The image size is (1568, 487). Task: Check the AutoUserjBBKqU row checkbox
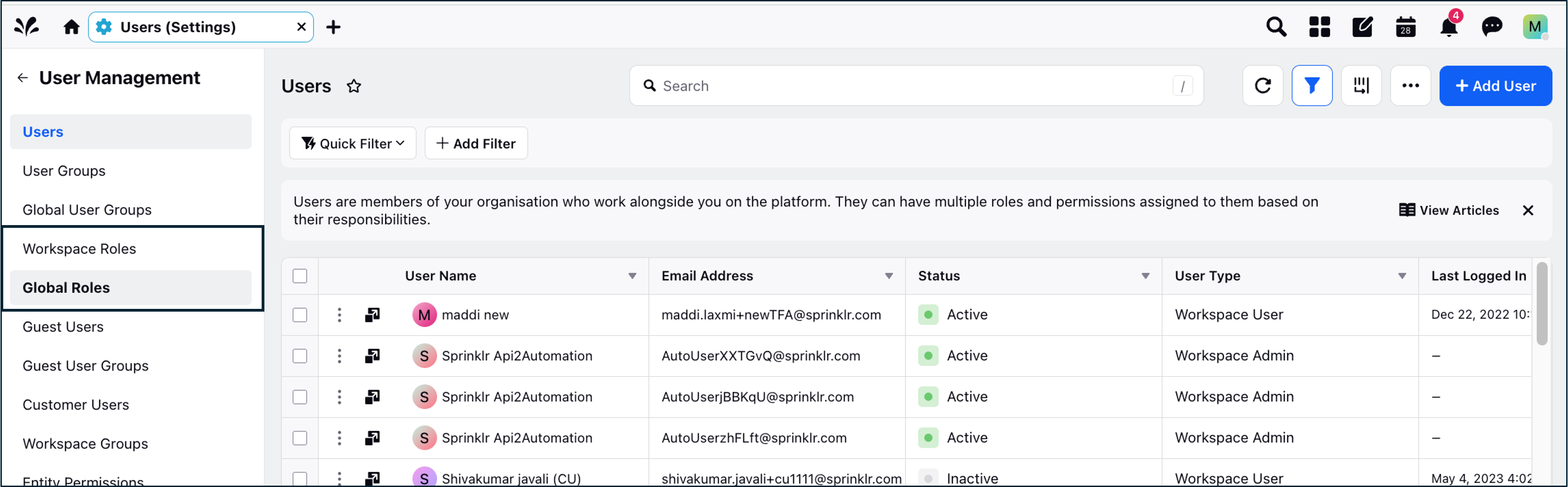(x=299, y=397)
